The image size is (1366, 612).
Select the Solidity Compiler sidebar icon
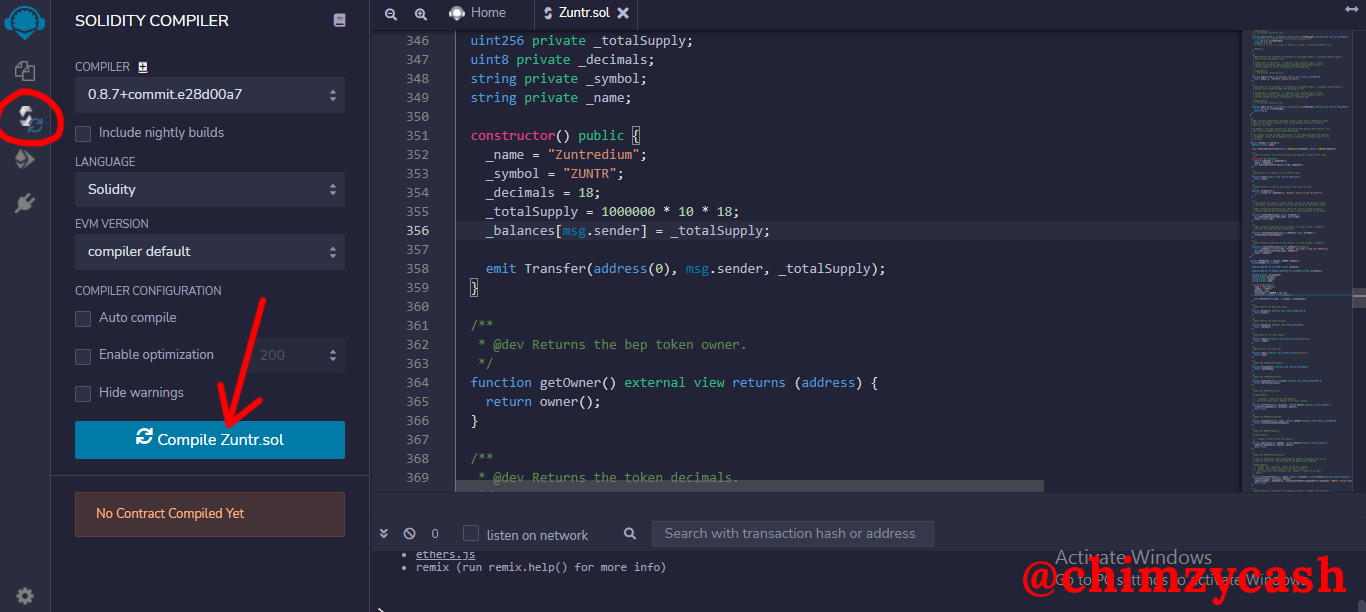29,118
